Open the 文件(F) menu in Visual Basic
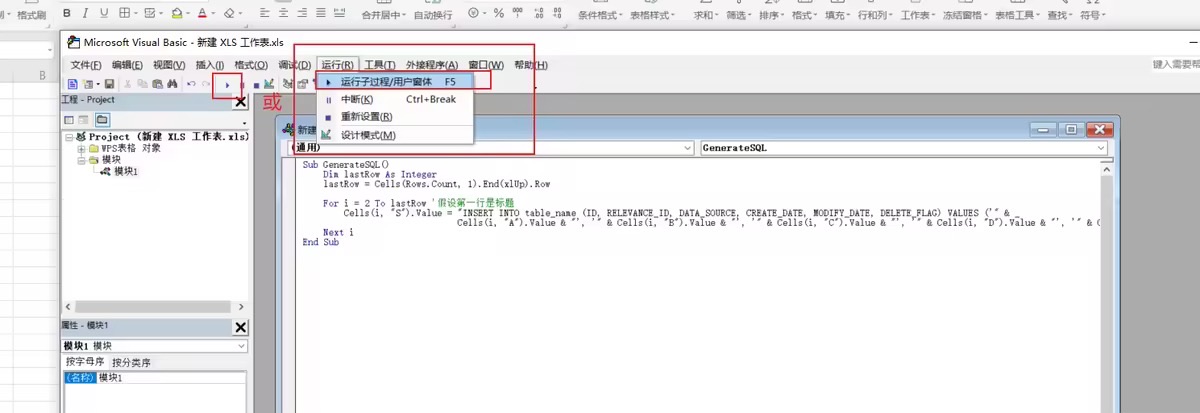Viewport: 1200px width, 413px height. coord(87,65)
